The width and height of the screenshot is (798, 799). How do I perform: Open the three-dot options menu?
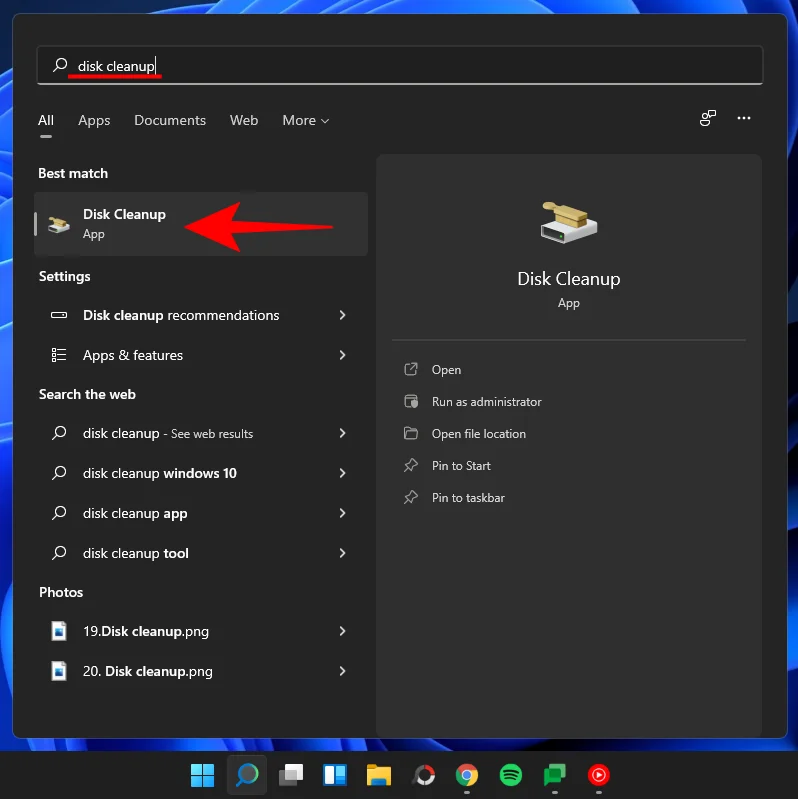(x=743, y=118)
